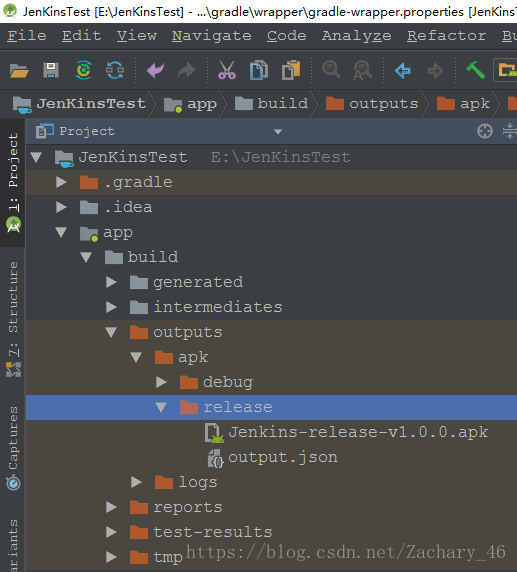Expand the test-results folder arrow
This screenshot has width=517, height=572.
click(111, 532)
